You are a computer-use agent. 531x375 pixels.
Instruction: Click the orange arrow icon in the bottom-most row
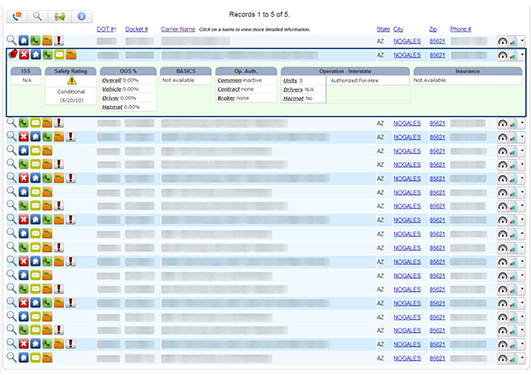[47, 358]
